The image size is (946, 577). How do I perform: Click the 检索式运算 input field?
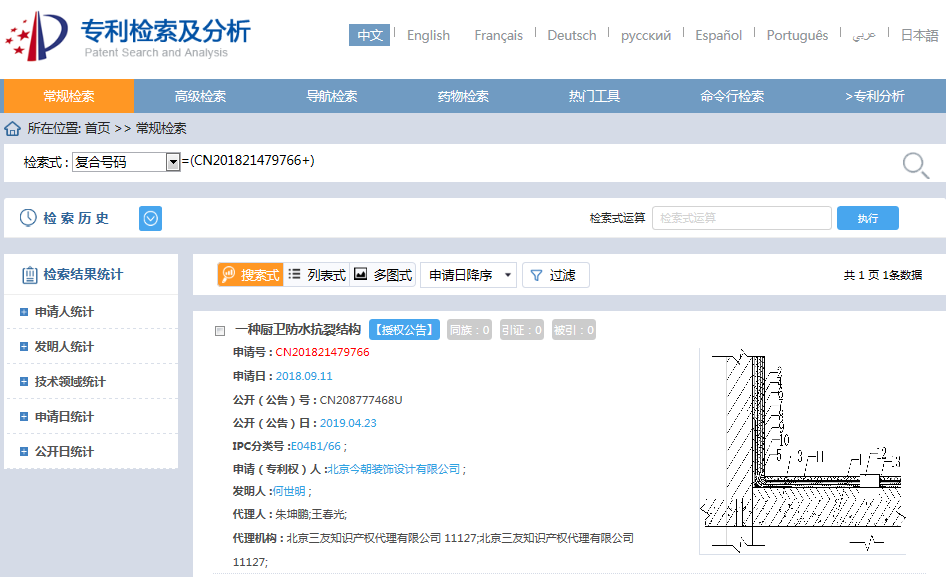click(x=741, y=218)
